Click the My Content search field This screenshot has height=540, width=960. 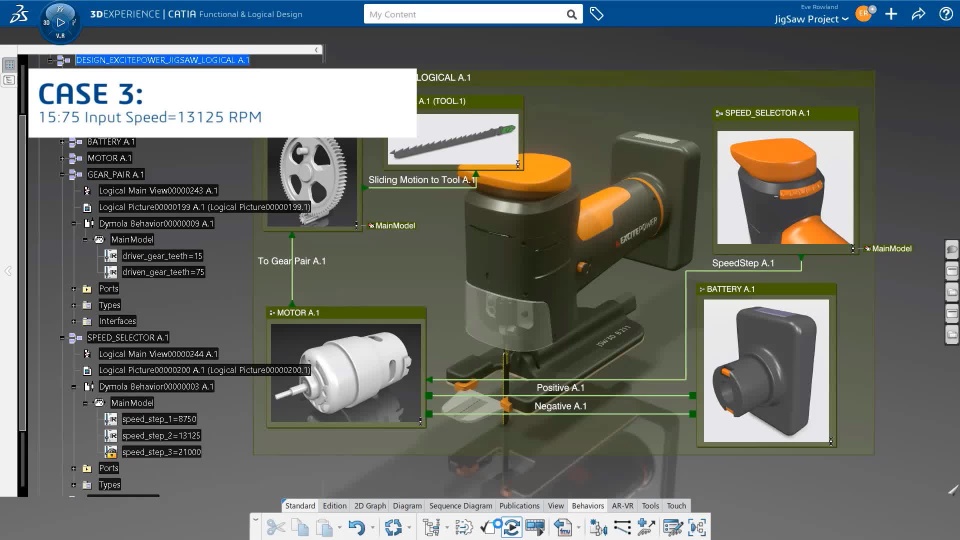[464, 14]
